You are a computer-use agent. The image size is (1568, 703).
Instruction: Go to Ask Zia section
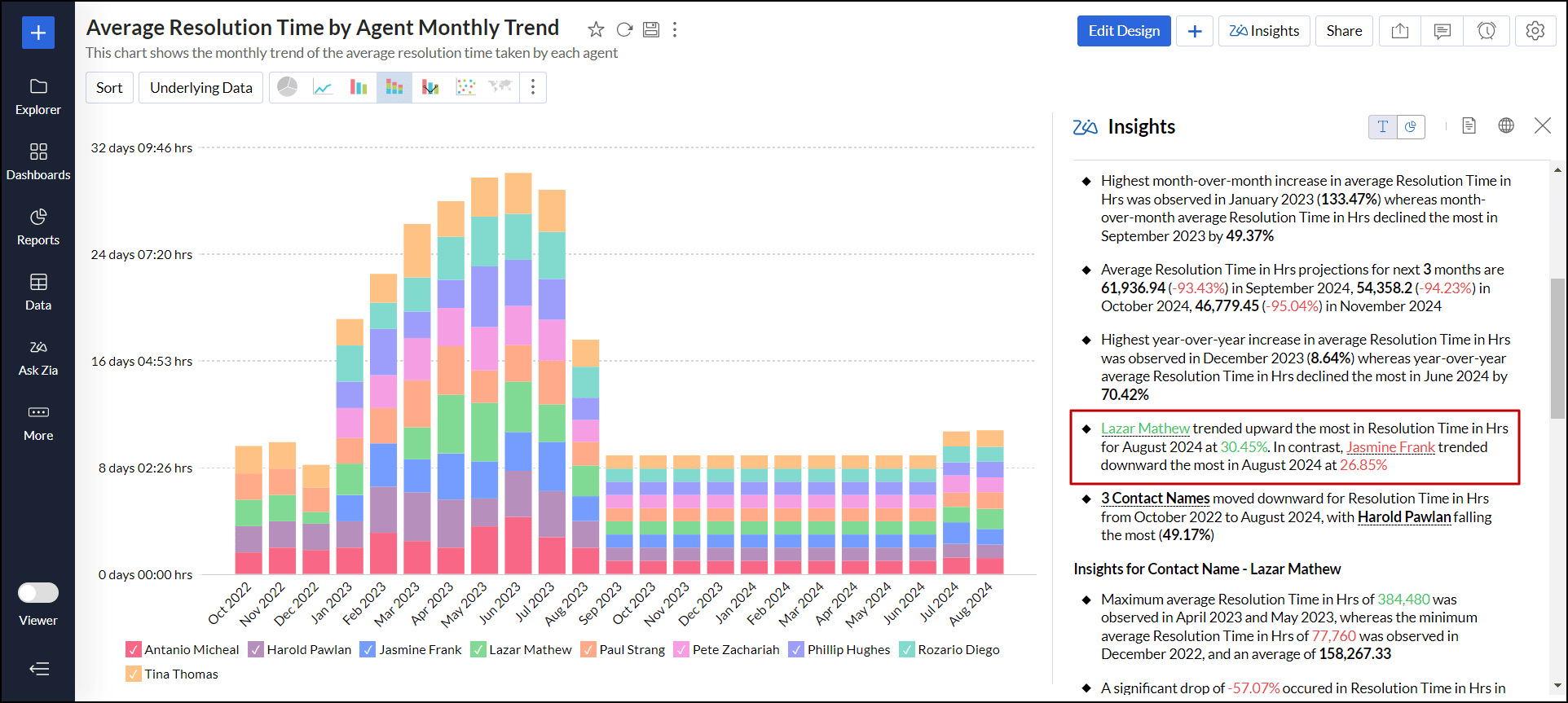[x=38, y=357]
